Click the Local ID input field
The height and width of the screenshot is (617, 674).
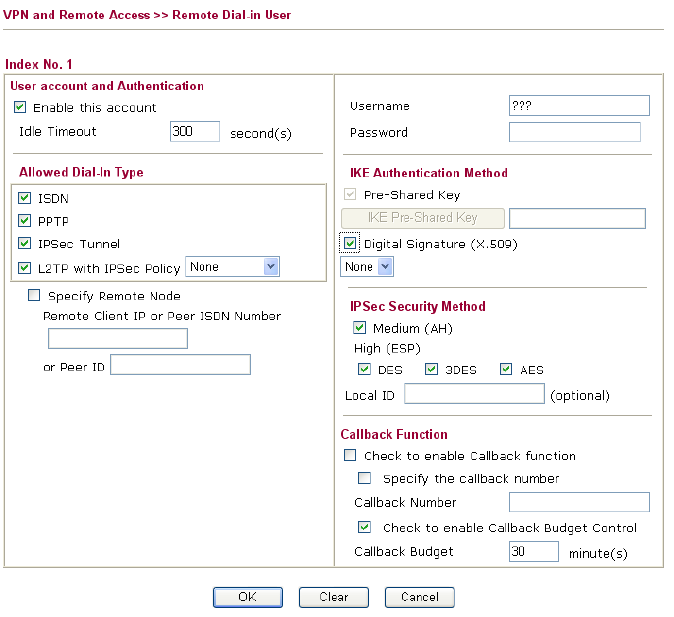474,394
